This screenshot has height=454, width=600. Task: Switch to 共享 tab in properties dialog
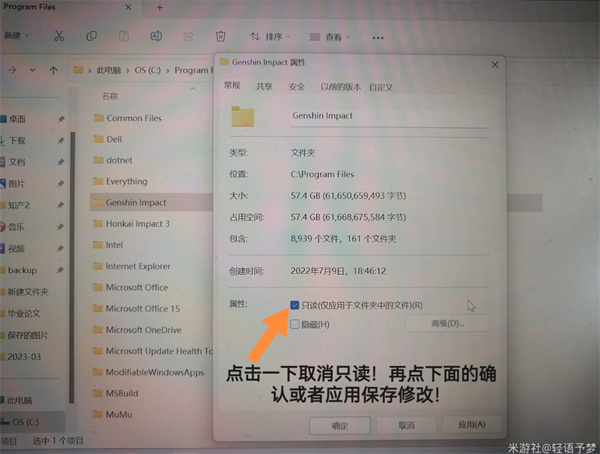point(264,87)
